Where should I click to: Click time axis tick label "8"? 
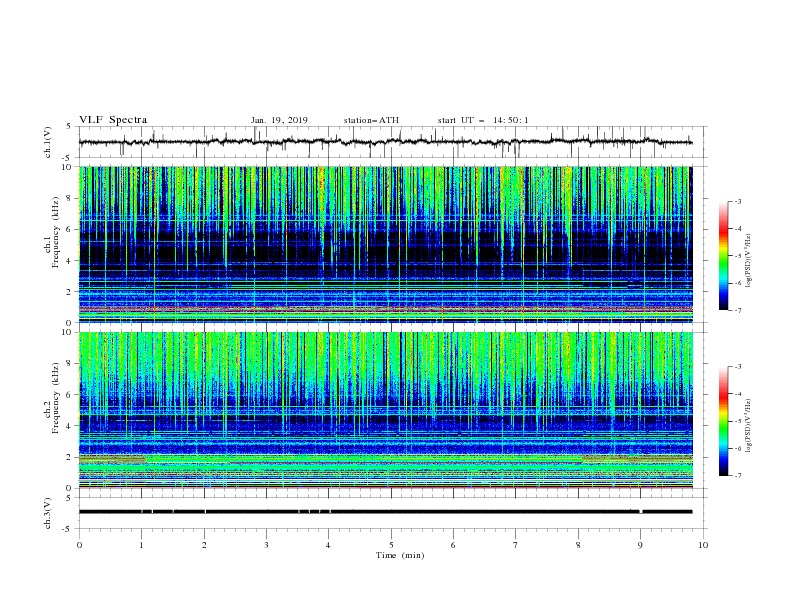click(x=578, y=545)
